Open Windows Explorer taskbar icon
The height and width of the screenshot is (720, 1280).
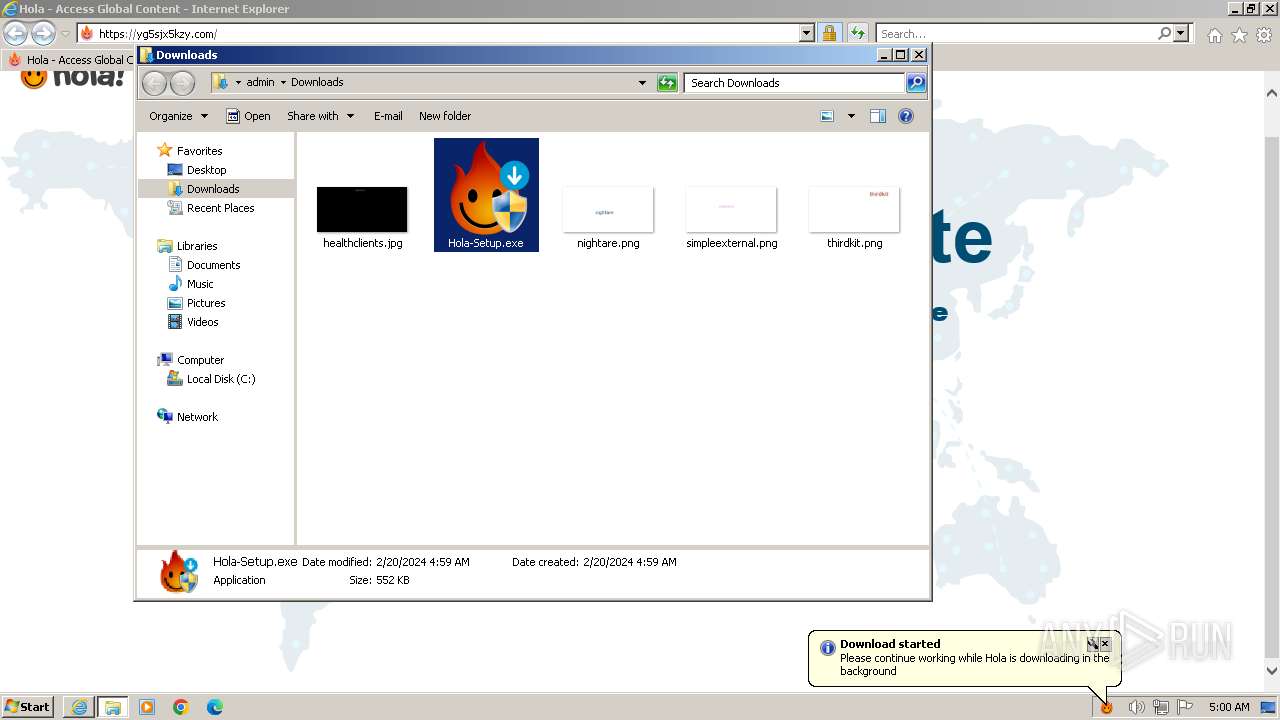113,707
